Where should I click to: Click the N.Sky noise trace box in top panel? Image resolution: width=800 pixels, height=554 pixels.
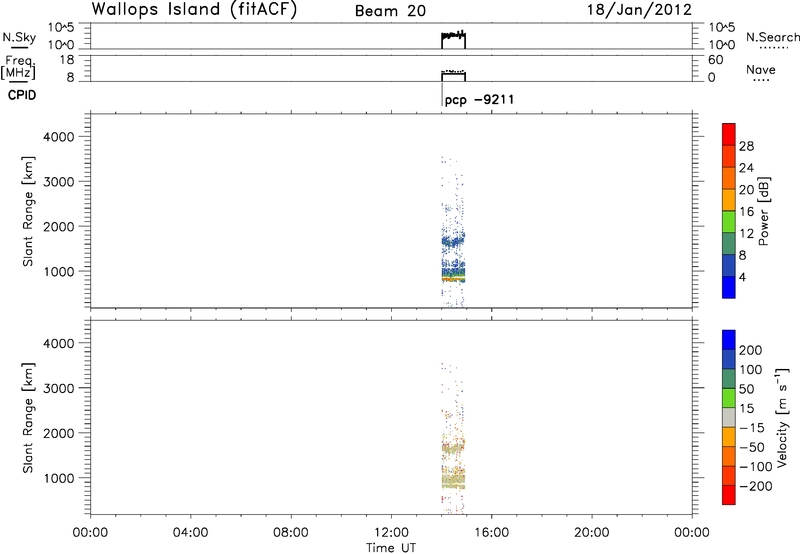tap(454, 40)
